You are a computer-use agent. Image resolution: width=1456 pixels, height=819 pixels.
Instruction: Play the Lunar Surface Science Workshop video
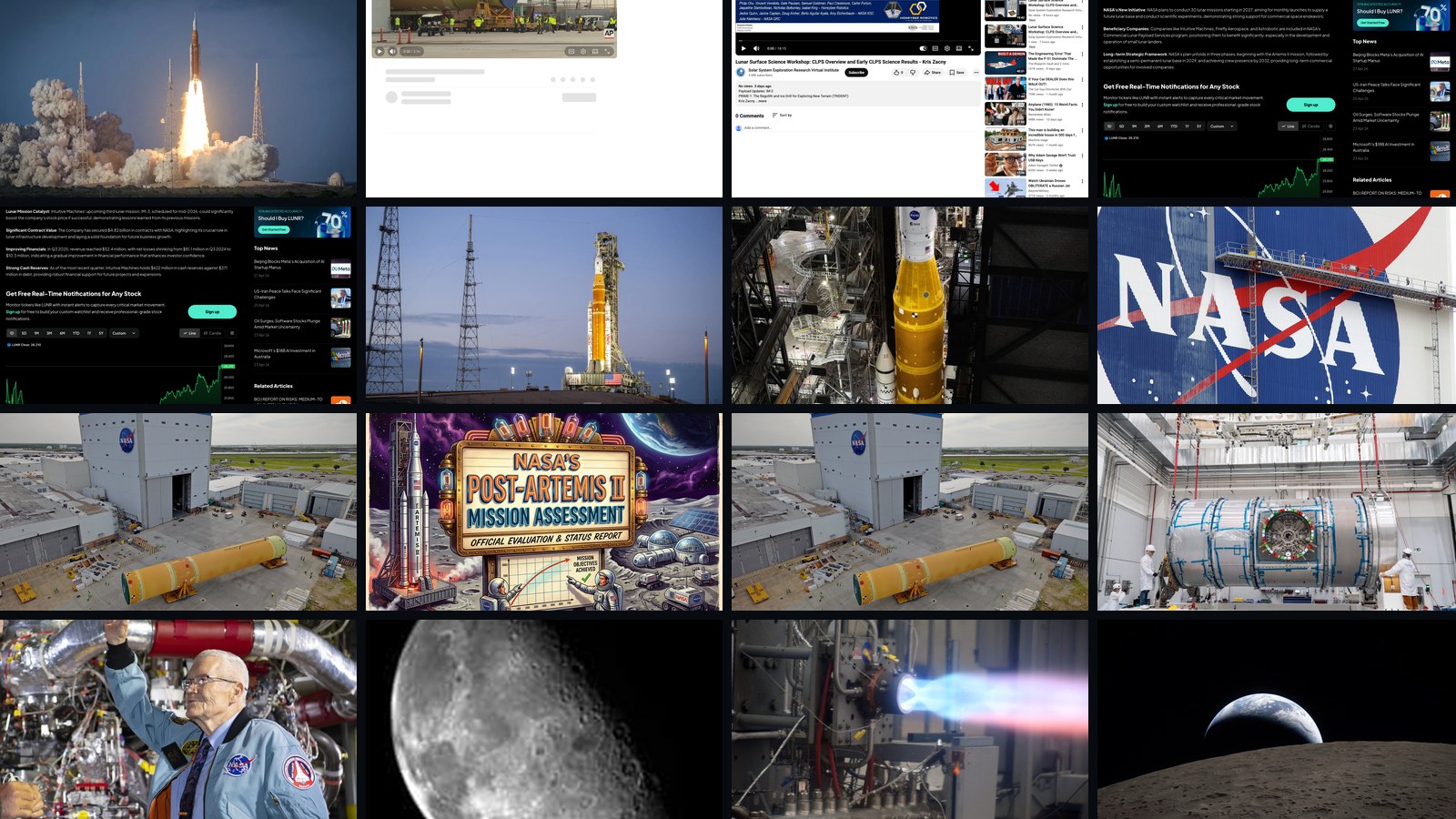point(743,48)
